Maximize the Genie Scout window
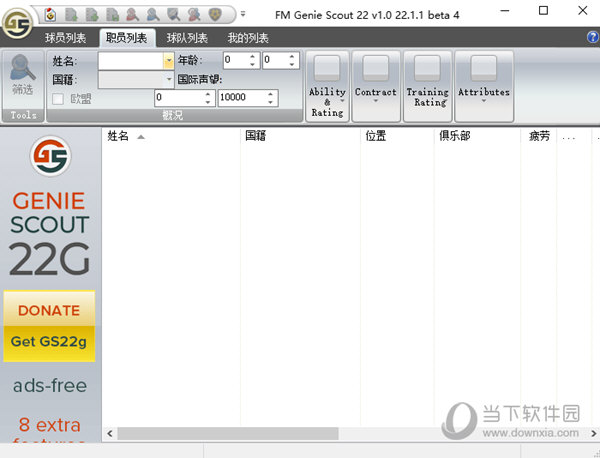 pyautogui.click(x=543, y=11)
